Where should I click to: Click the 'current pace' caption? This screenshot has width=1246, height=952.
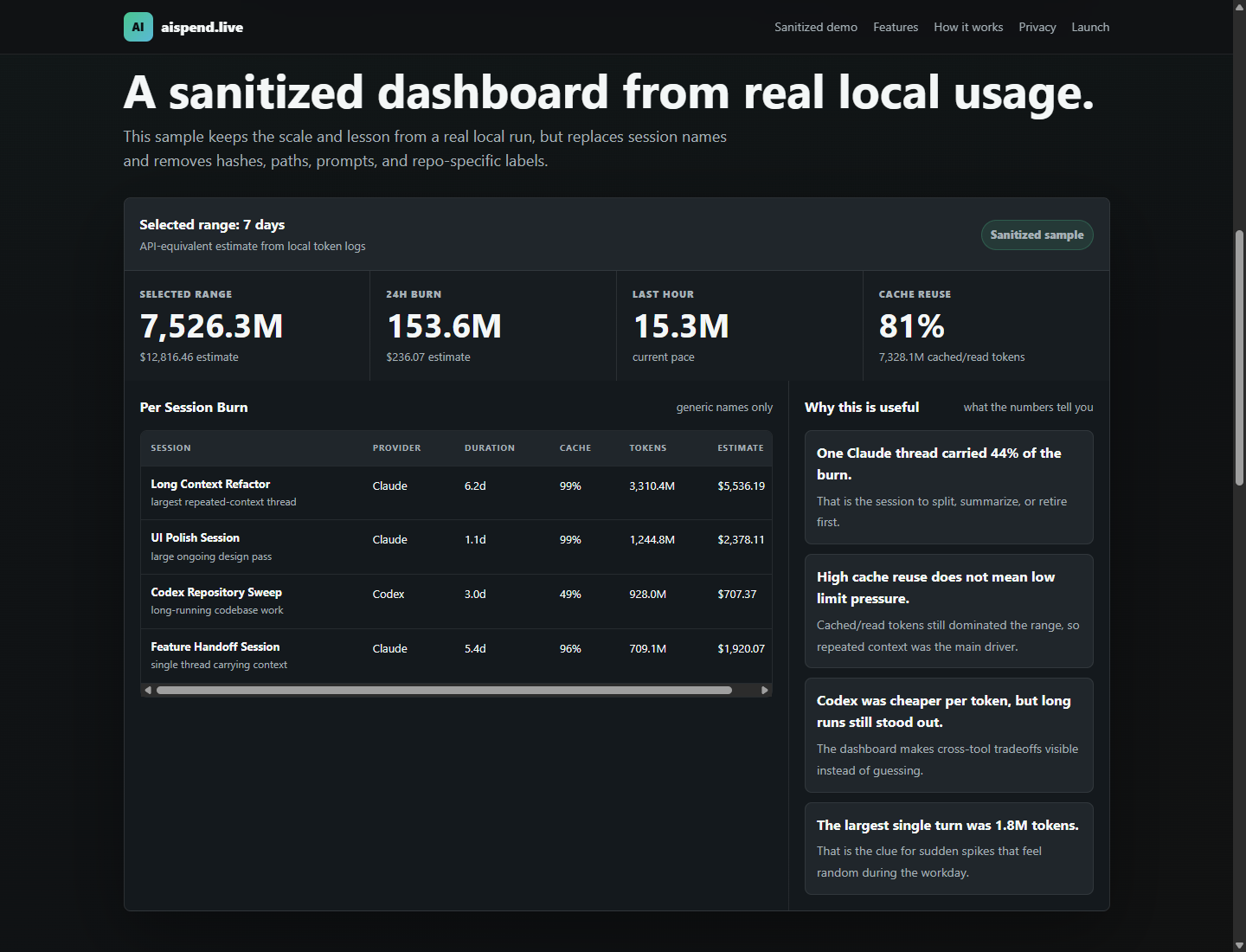(x=664, y=357)
